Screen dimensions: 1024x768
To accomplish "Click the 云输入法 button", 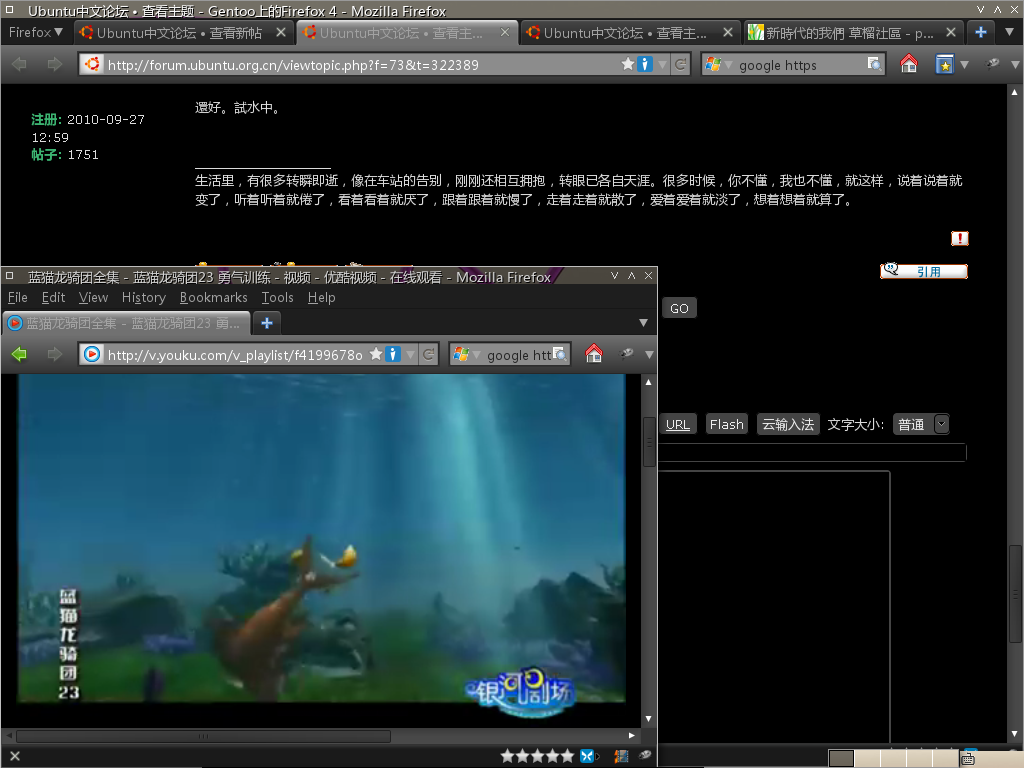I will pyautogui.click(x=788, y=424).
